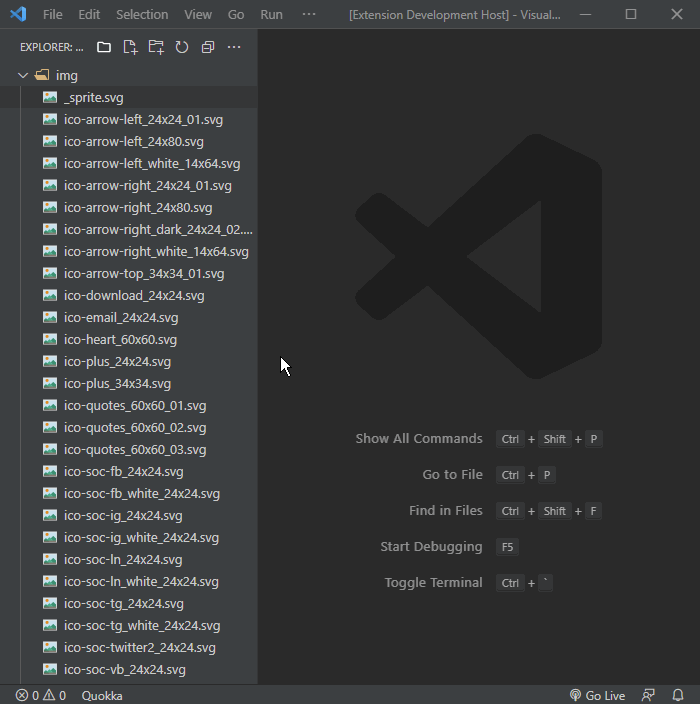The height and width of the screenshot is (704, 700).
Task: Click the EXPLORER panel title
Action: (x=52, y=47)
